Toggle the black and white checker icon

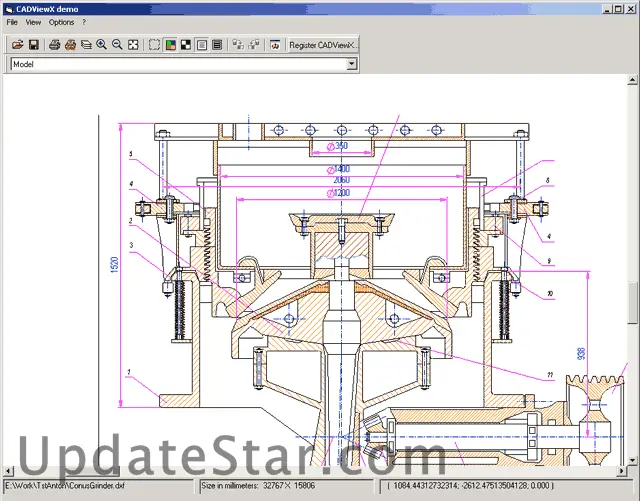(186, 45)
